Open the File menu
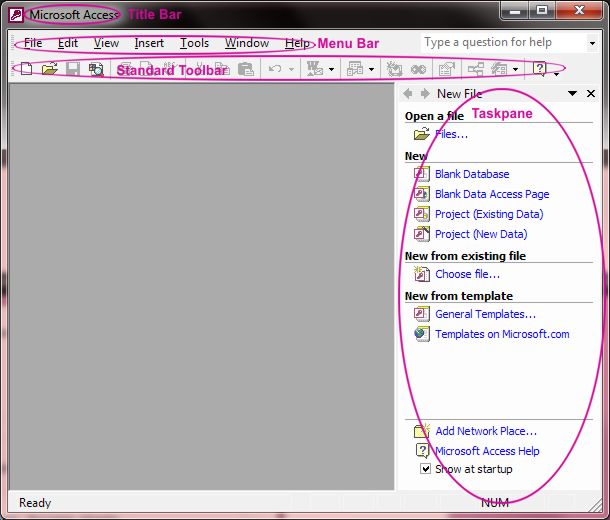Viewport: 610px width, 520px height. point(33,43)
